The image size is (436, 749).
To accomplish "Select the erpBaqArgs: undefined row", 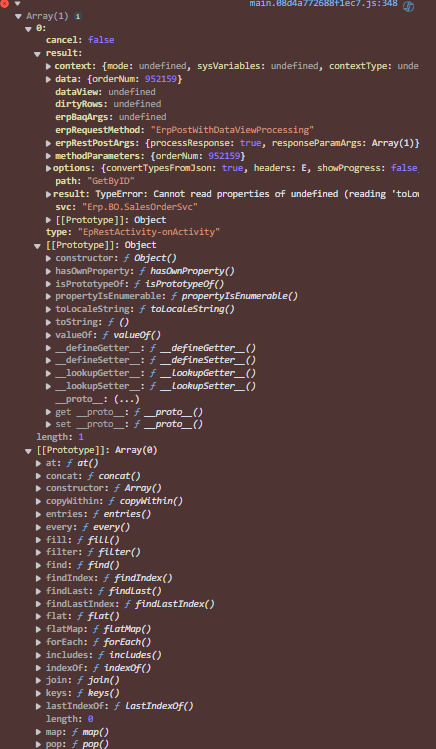I will pyautogui.click(x=111, y=117).
